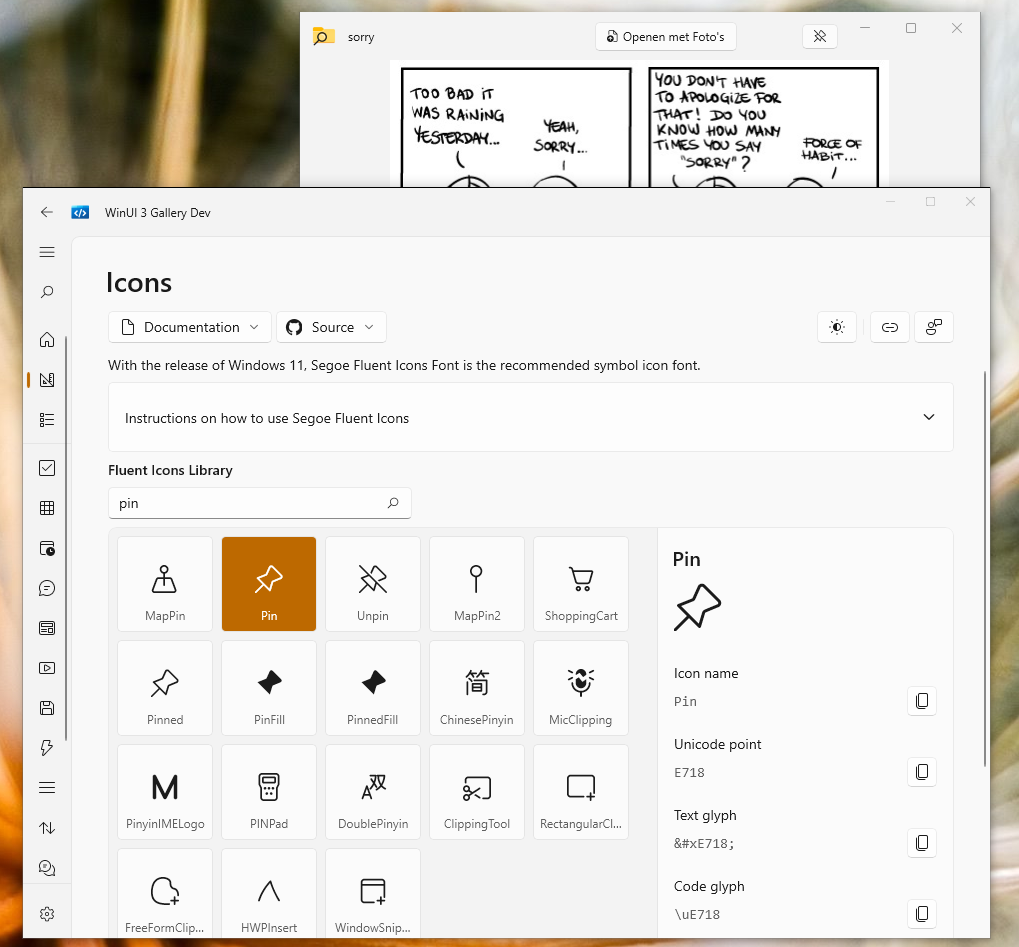Dismiss pinning in the Photos notification banner
The image size is (1019, 947).
coord(819,36)
